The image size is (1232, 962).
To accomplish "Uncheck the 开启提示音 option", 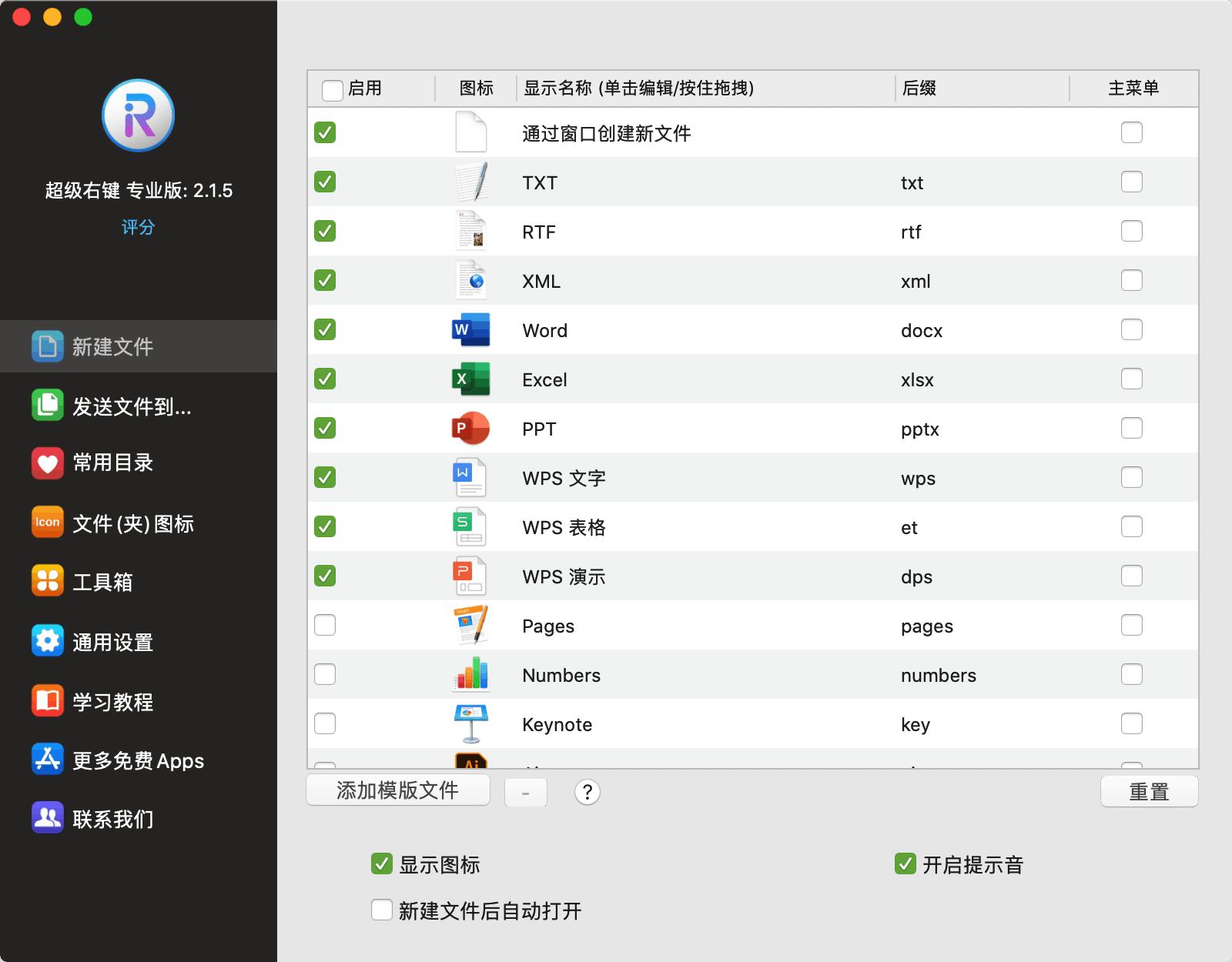I will (906, 864).
